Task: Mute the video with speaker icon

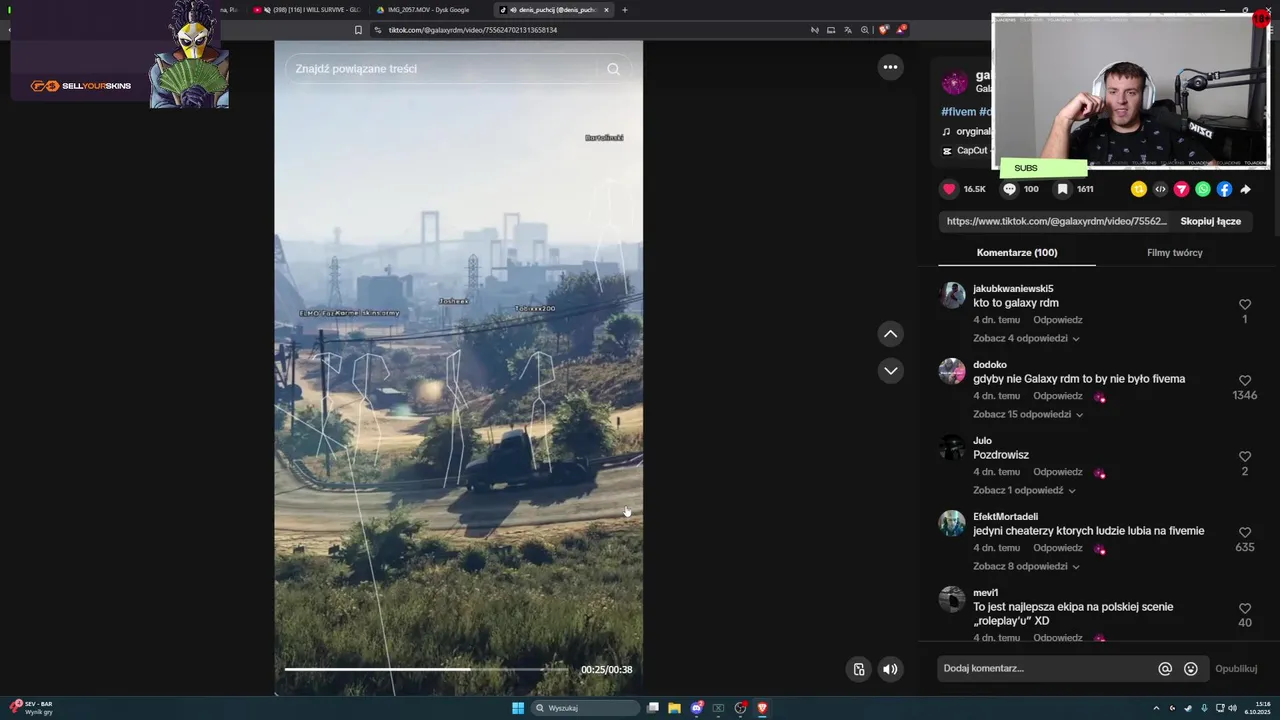Action: [x=890, y=670]
